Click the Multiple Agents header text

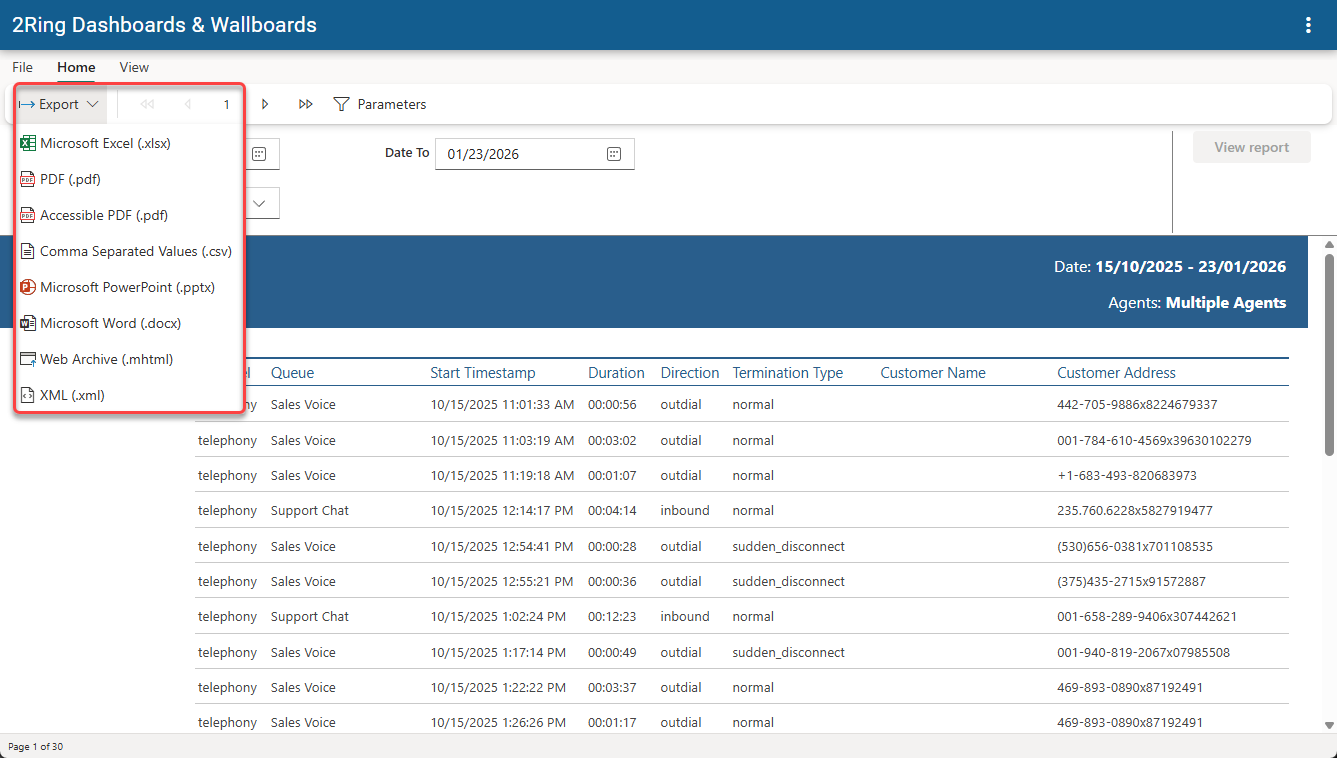coord(1226,303)
